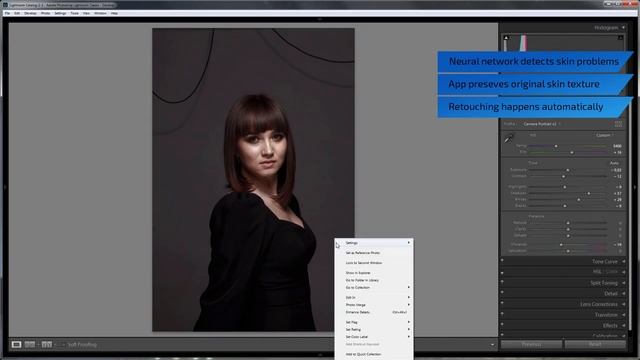Open the Set Color Label submenu
The image size is (640, 360).
pyautogui.click(x=374, y=337)
